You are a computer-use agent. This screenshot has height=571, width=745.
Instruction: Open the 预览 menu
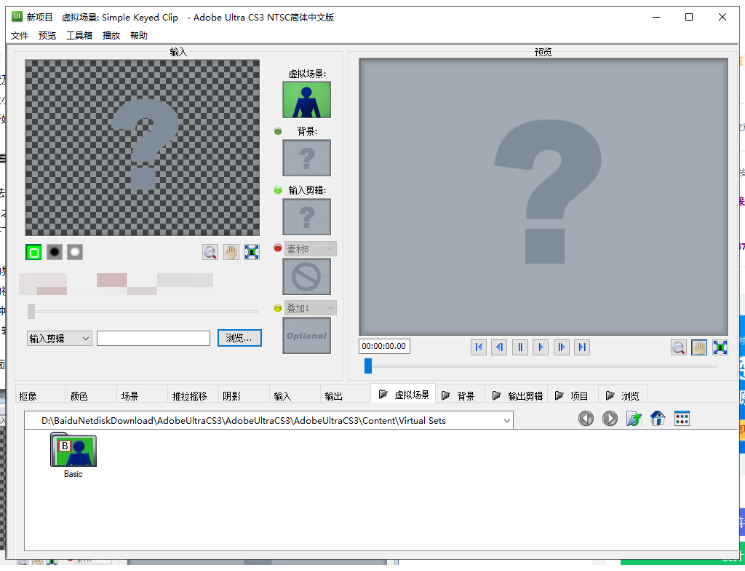[47, 36]
